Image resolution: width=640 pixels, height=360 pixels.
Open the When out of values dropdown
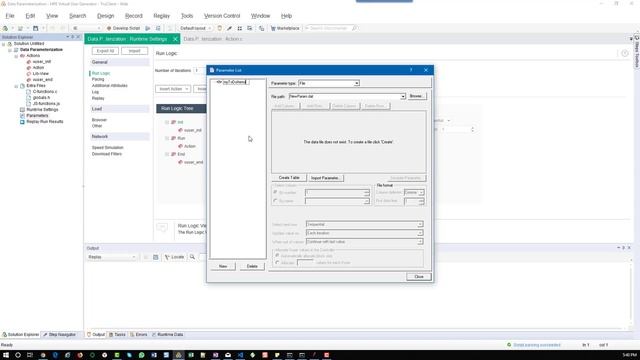420,242
